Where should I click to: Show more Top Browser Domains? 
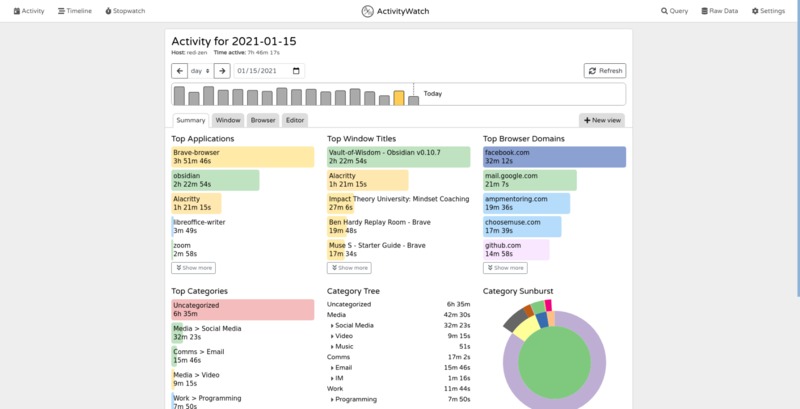tap(505, 268)
